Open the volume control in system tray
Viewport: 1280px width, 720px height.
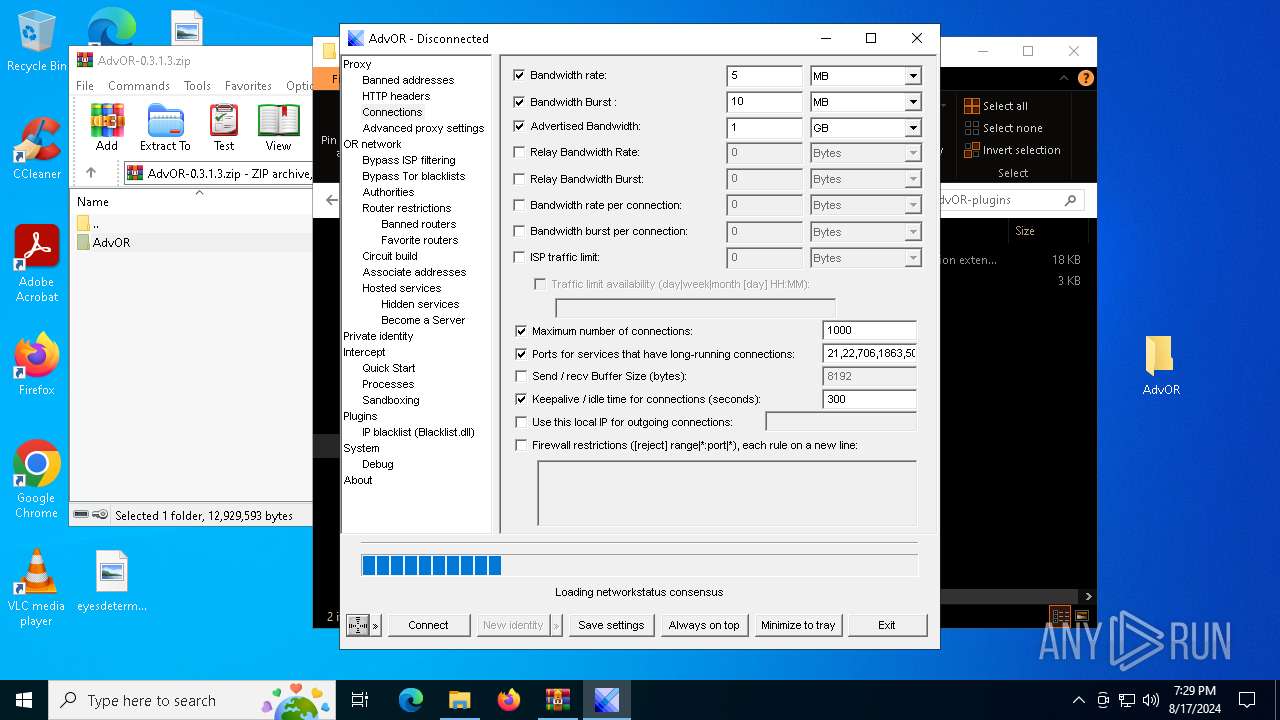tap(1151, 700)
